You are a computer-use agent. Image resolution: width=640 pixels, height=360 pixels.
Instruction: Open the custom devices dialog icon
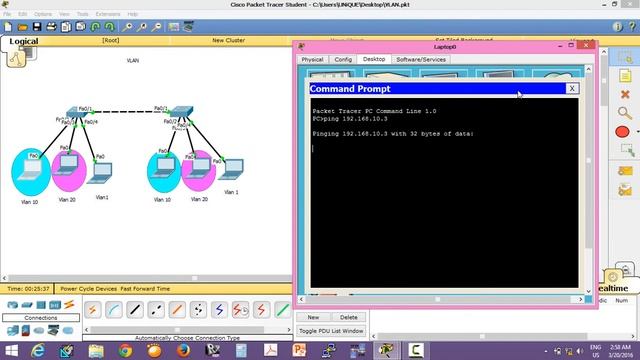point(188,27)
